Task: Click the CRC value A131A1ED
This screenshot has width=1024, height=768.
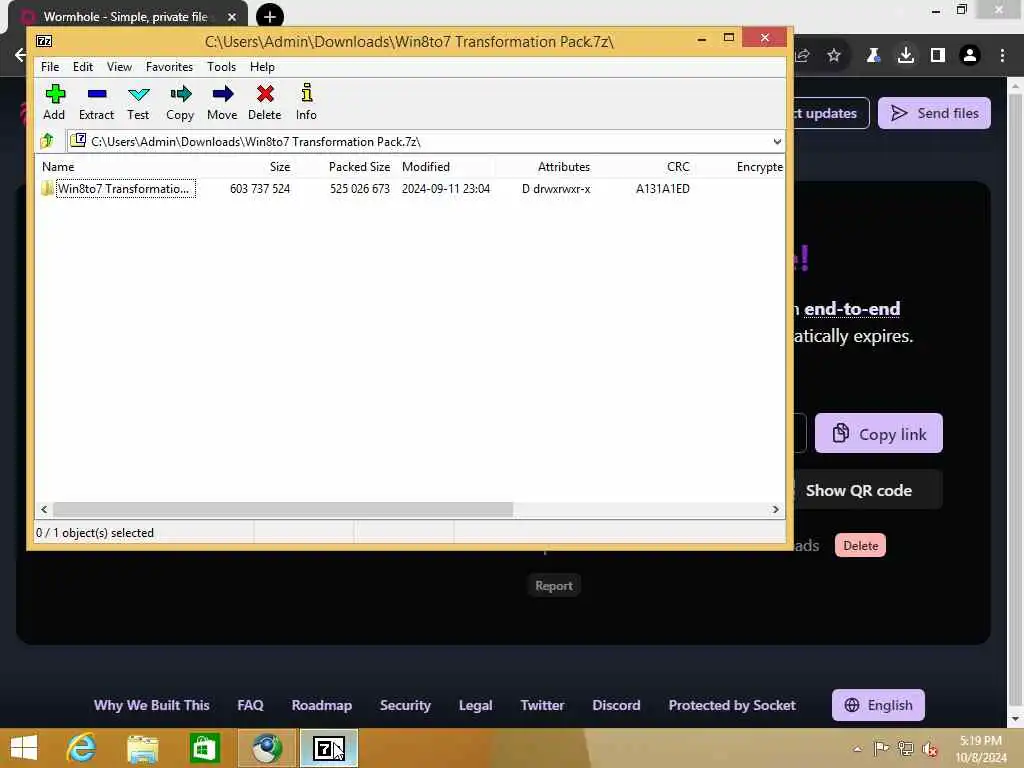Action: (x=662, y=189)
